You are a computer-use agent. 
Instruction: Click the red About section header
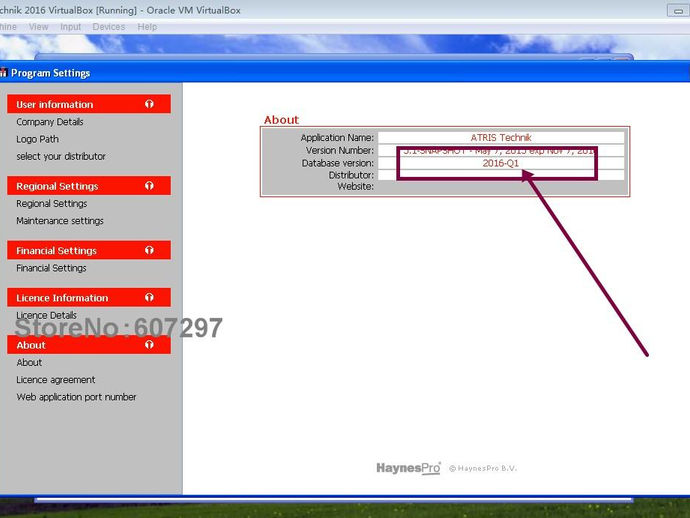[x=89, y=345]
